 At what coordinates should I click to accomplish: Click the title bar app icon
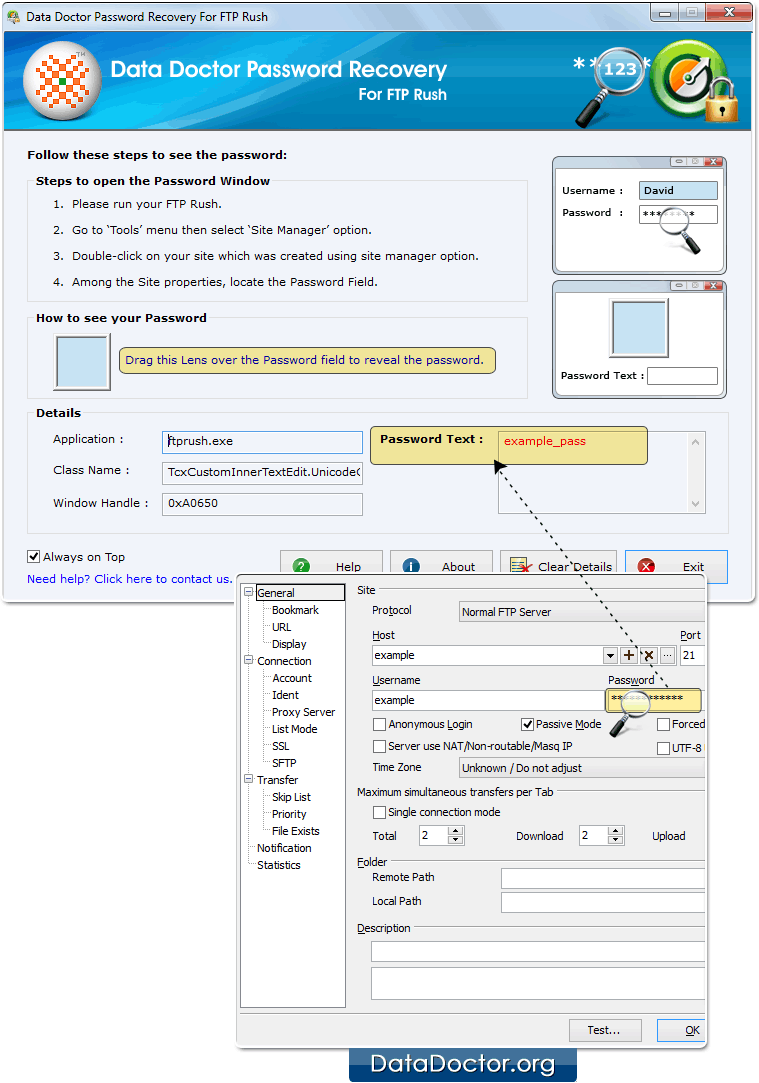click(x=13, y=17)
